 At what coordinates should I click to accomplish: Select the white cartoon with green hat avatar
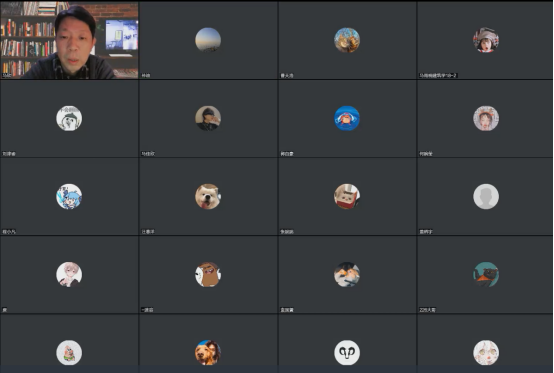point(69,118)
